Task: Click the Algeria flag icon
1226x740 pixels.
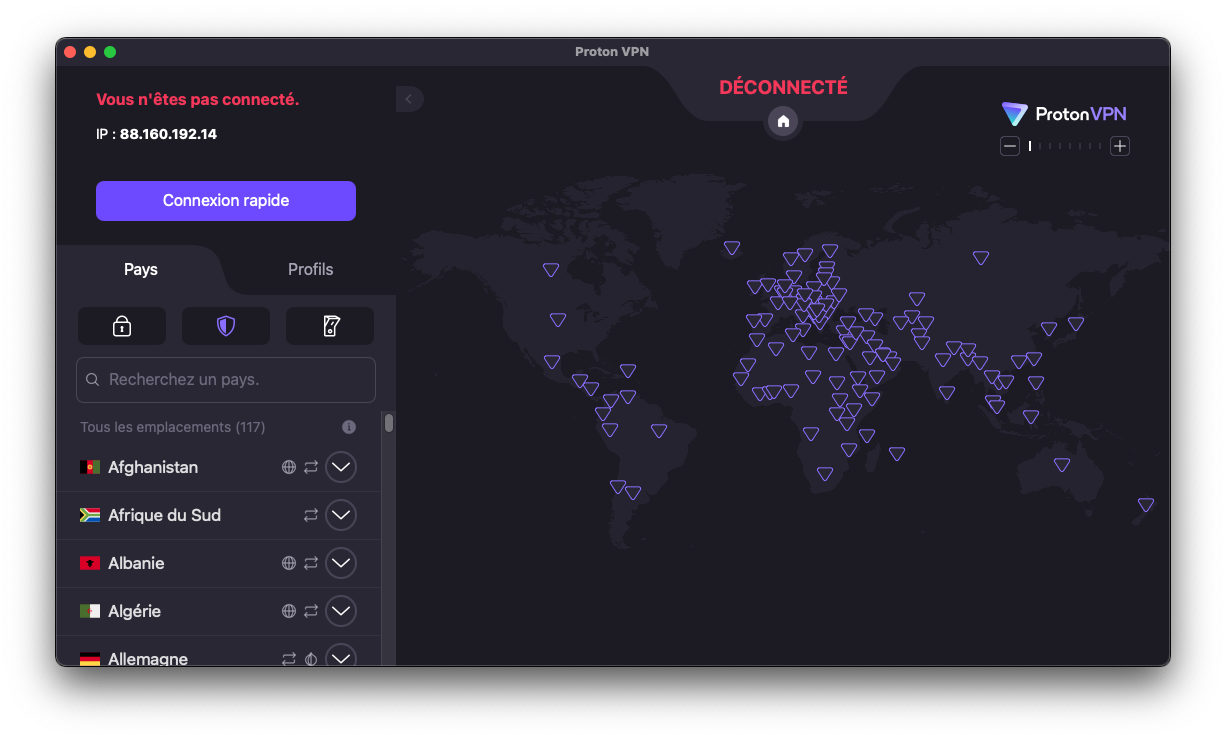Action: click(90, 611)
